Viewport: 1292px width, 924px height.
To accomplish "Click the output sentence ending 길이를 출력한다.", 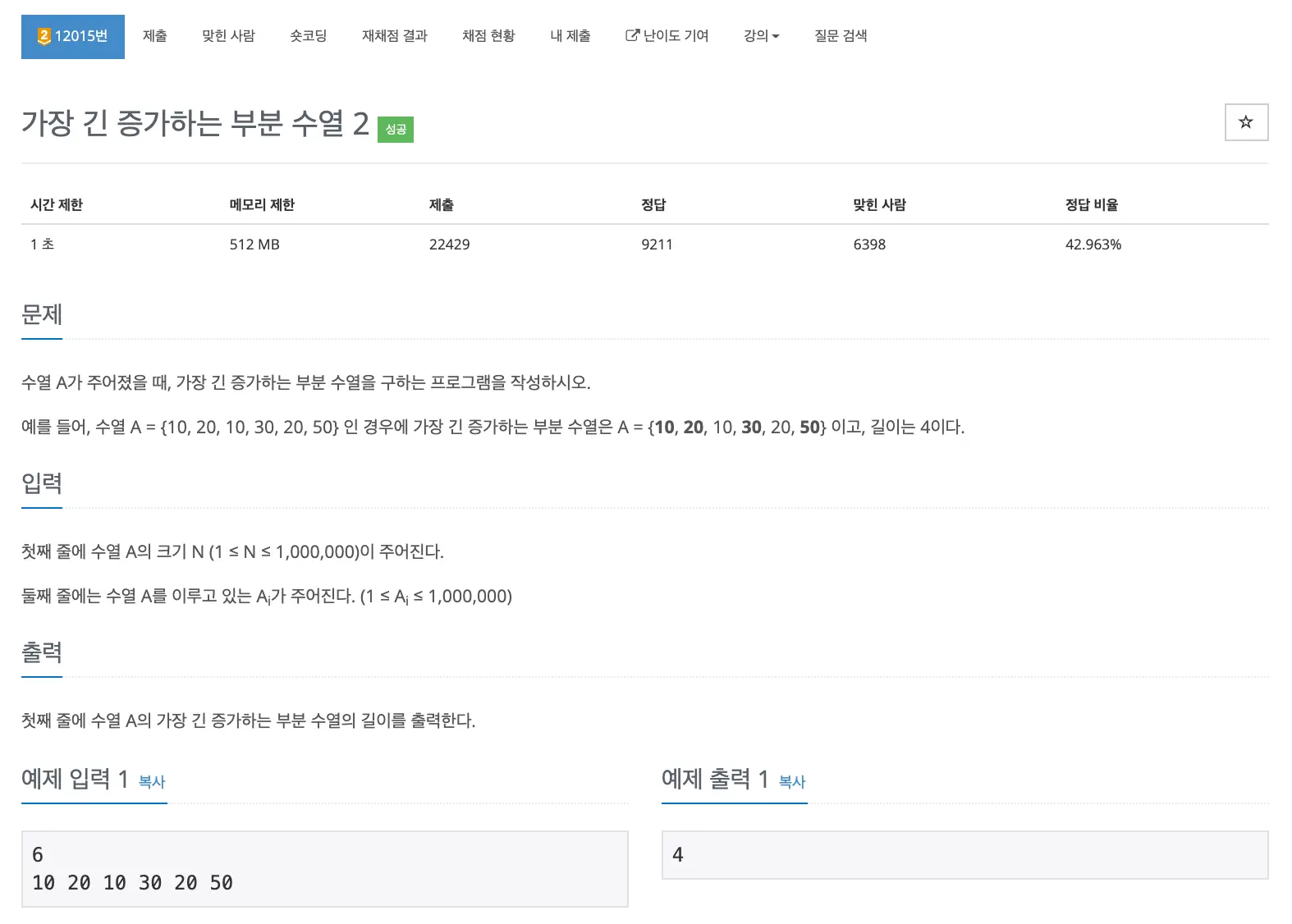I will [249, 720].
